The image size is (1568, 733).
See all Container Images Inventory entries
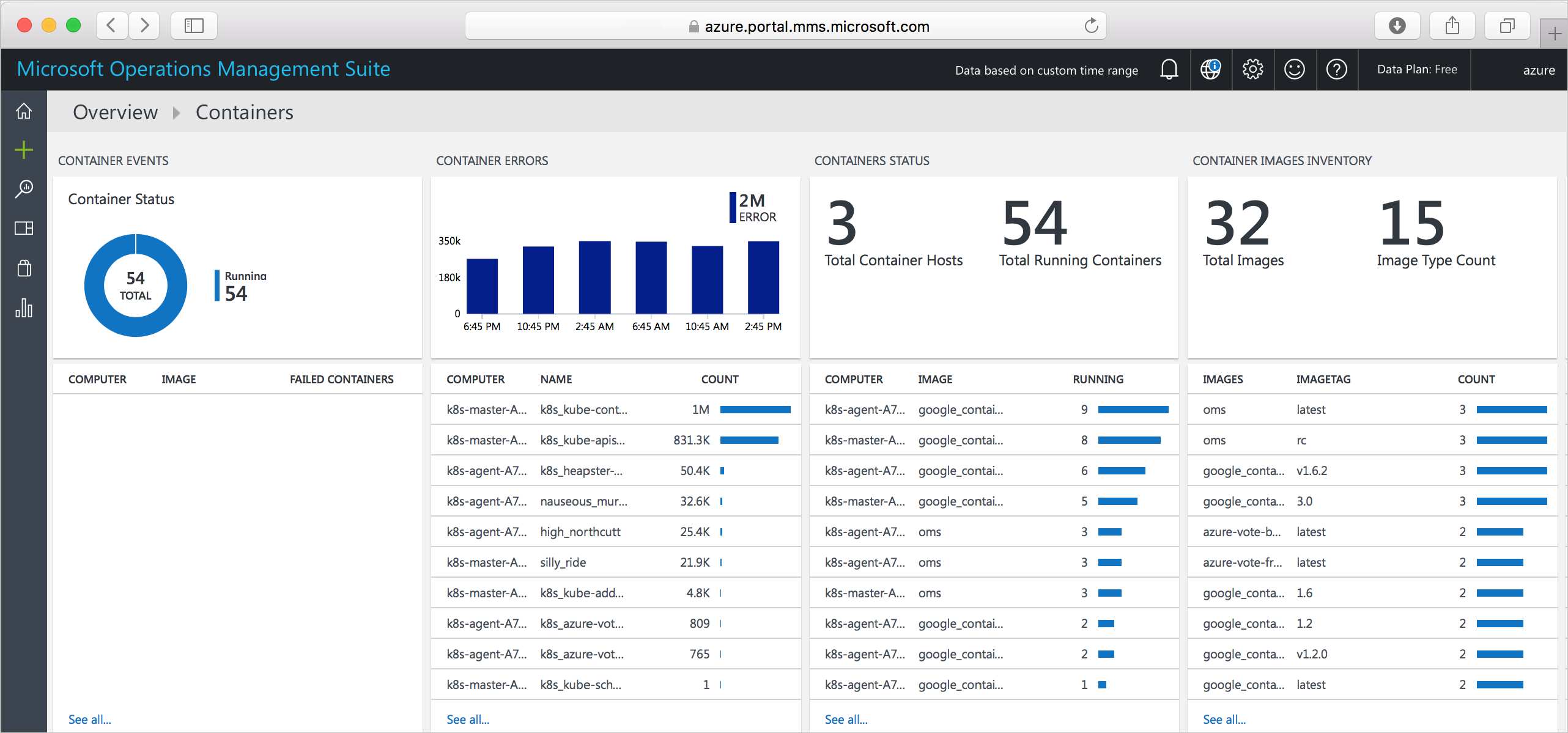click(x=1223, y=718)
